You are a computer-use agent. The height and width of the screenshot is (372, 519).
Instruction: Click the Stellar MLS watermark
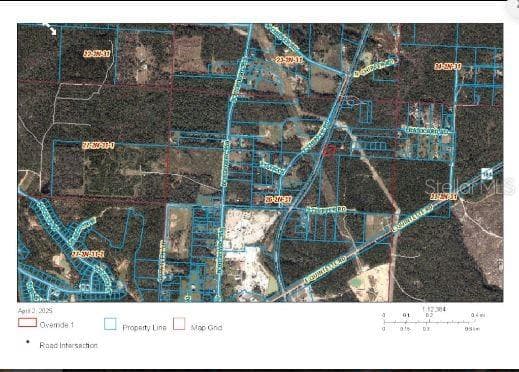470,186
